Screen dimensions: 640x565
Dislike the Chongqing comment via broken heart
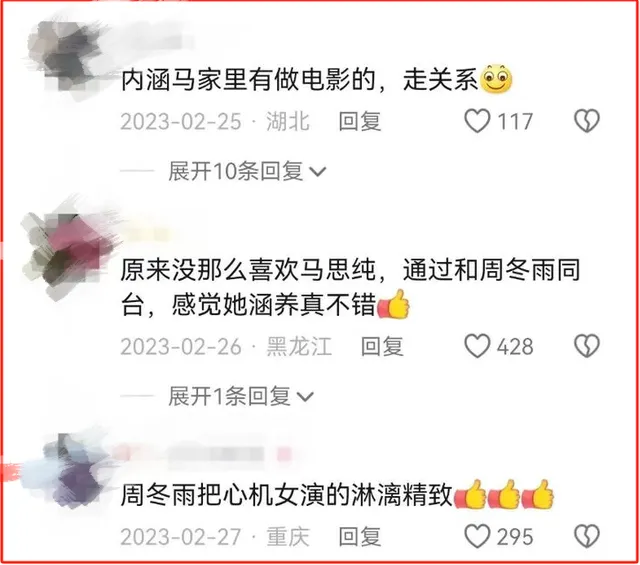[587, 536]
